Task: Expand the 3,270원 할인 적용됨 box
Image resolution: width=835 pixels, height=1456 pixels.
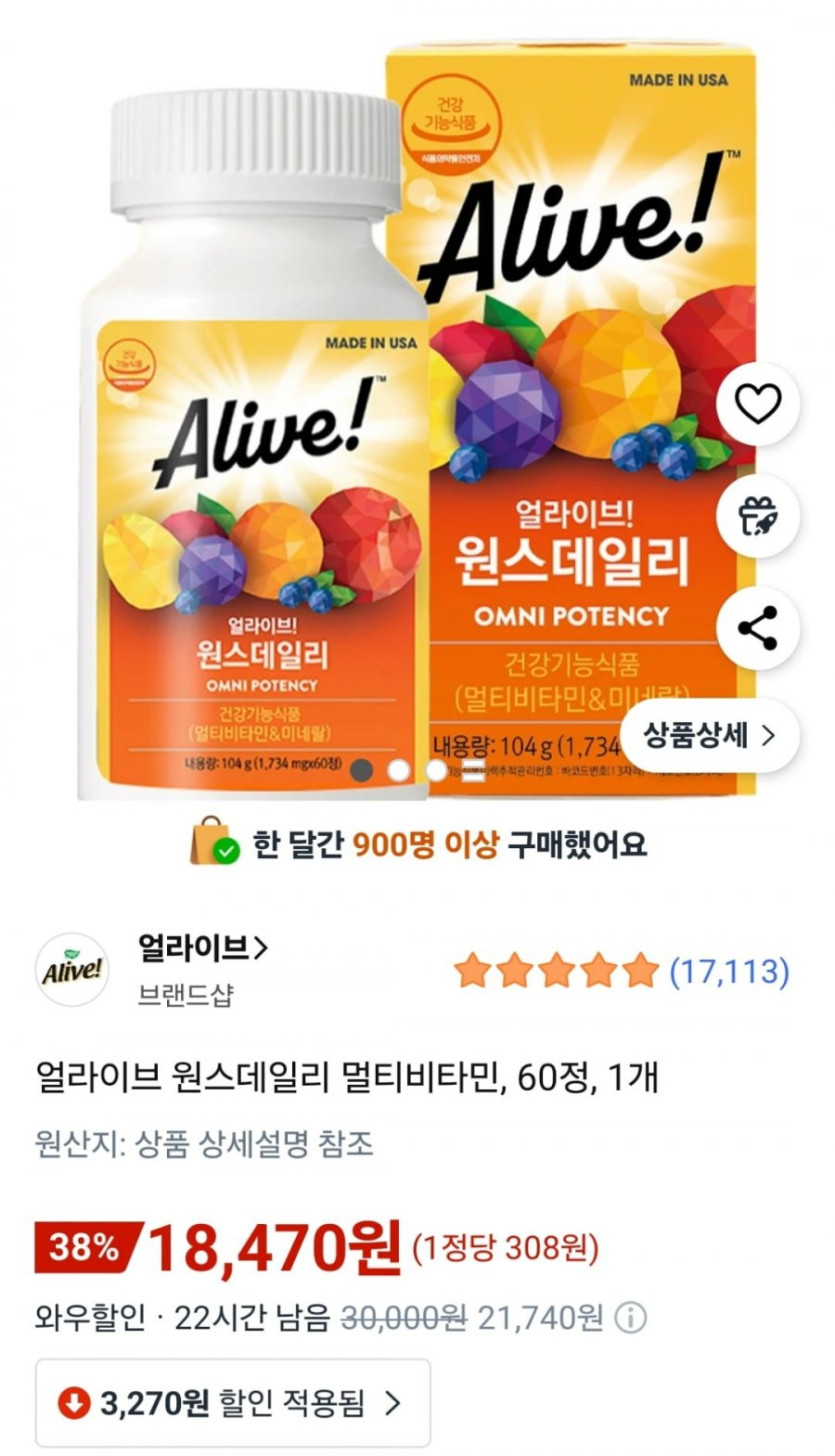Action: 233,1403
